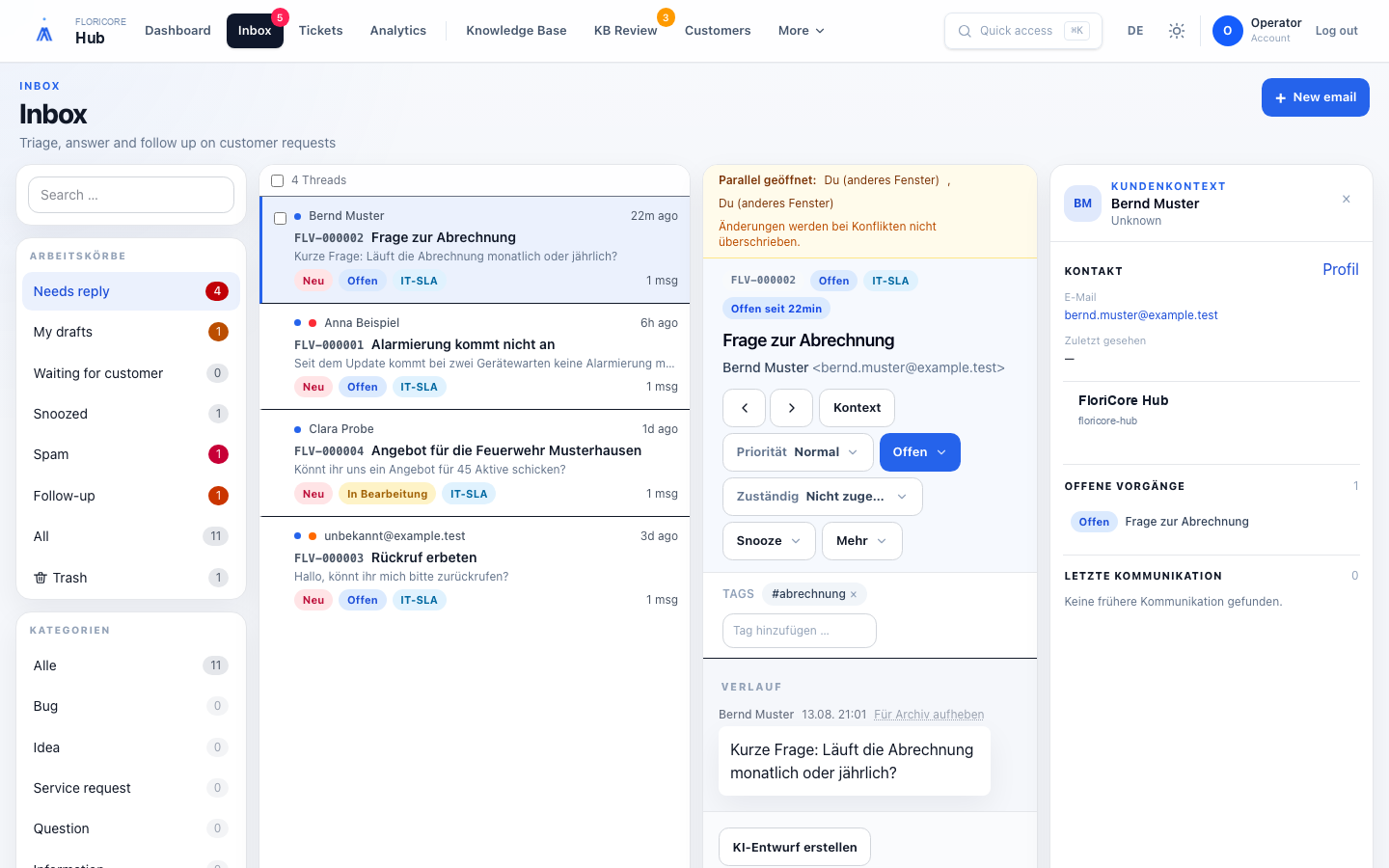Open the Zuständig assignee dropdown
The width and height of the screenshot is (1389, 868).
tap(822, 497)
